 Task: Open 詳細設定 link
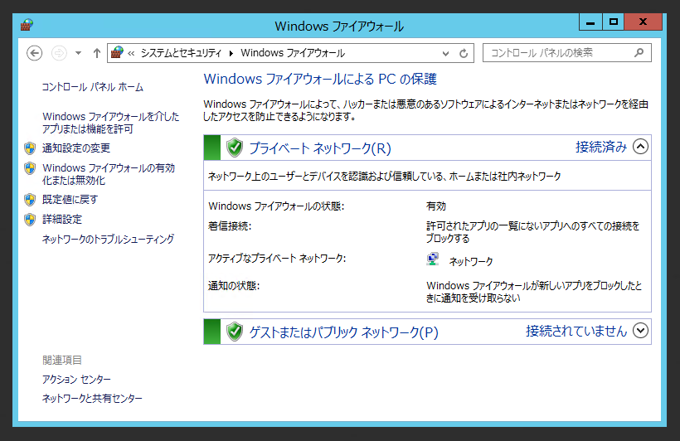pyautogui.click(x=62, y=219)
